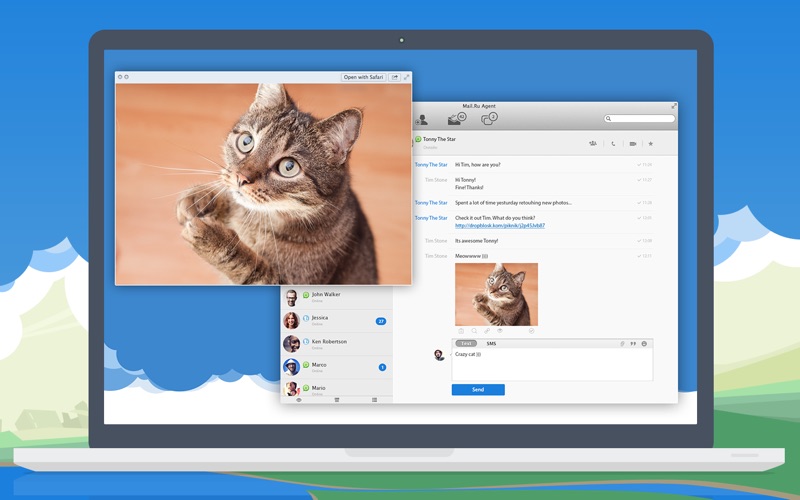Click the 'Its awesome Tonny!' message

(477, 241)
